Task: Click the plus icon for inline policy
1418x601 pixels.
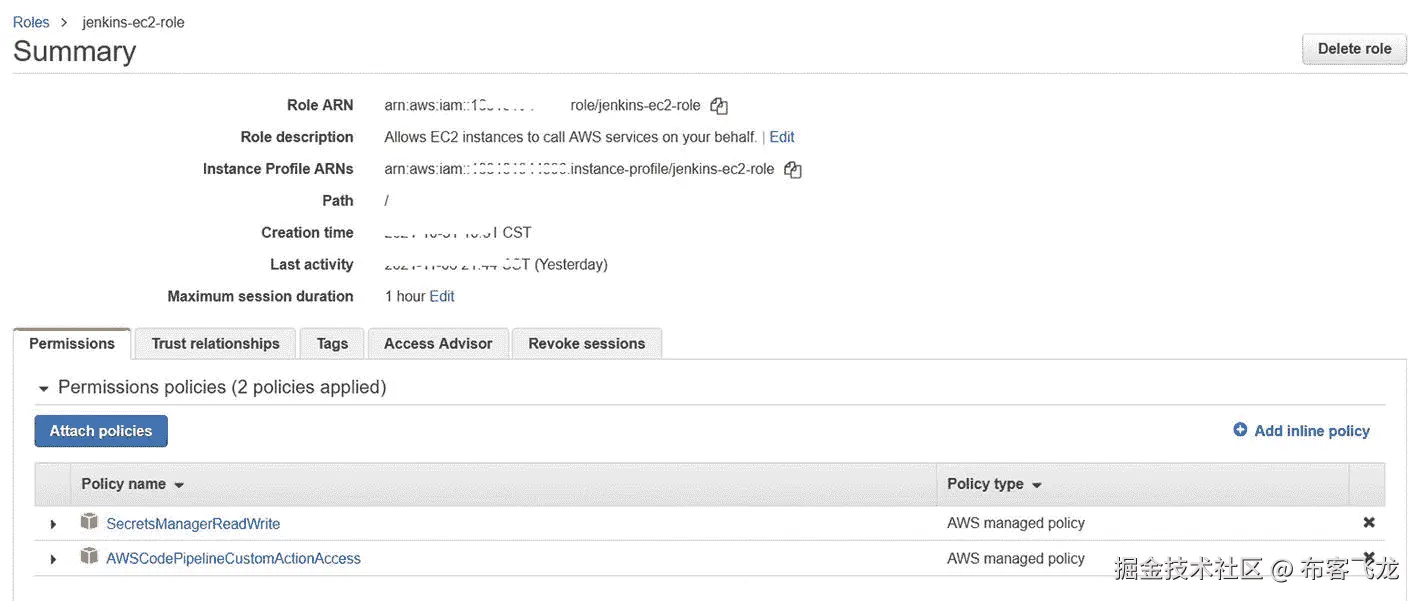Action: point(1240,430)
